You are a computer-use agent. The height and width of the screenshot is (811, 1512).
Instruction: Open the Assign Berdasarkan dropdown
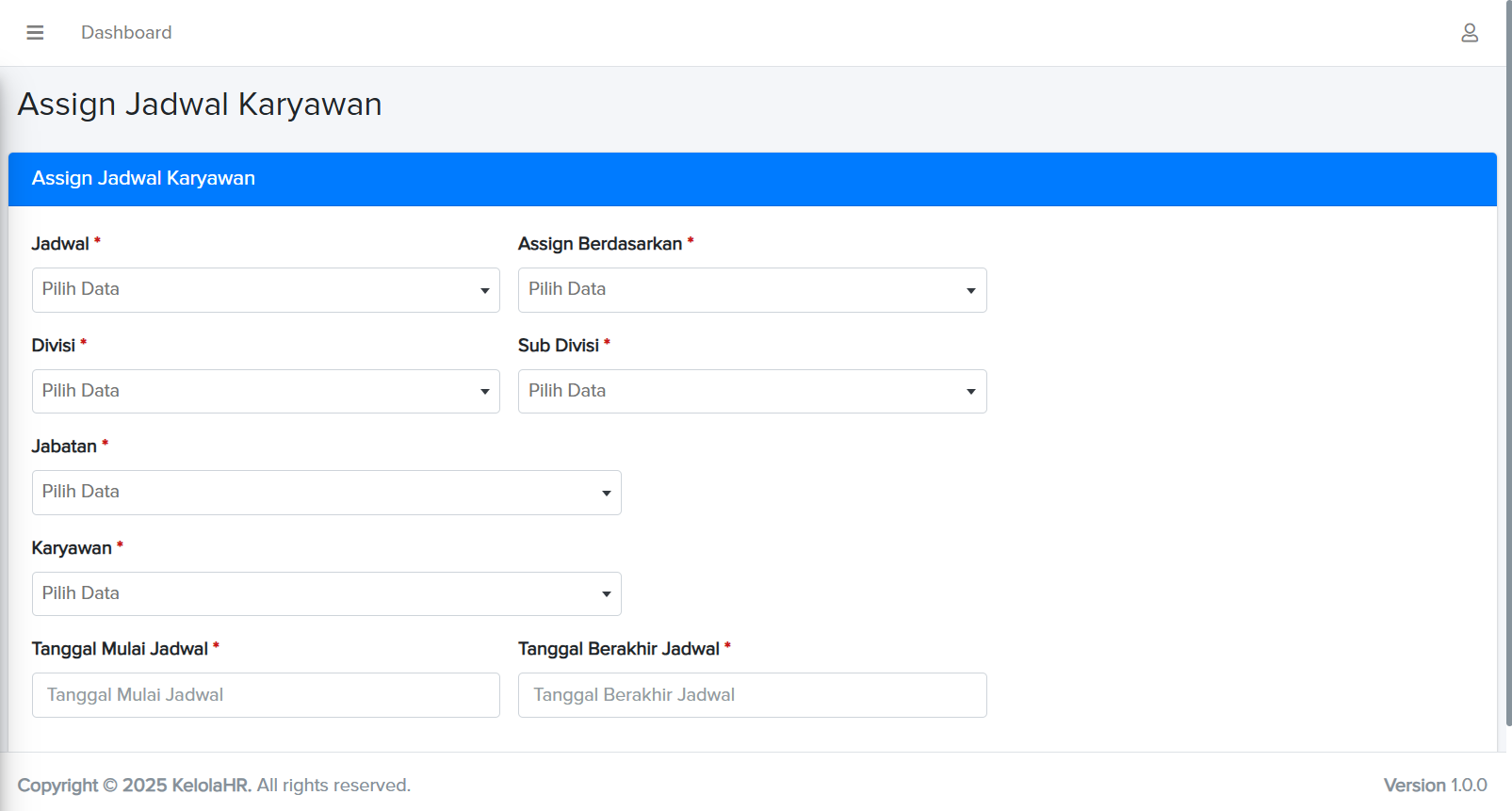pyautogui.click(x=751, y=290)
